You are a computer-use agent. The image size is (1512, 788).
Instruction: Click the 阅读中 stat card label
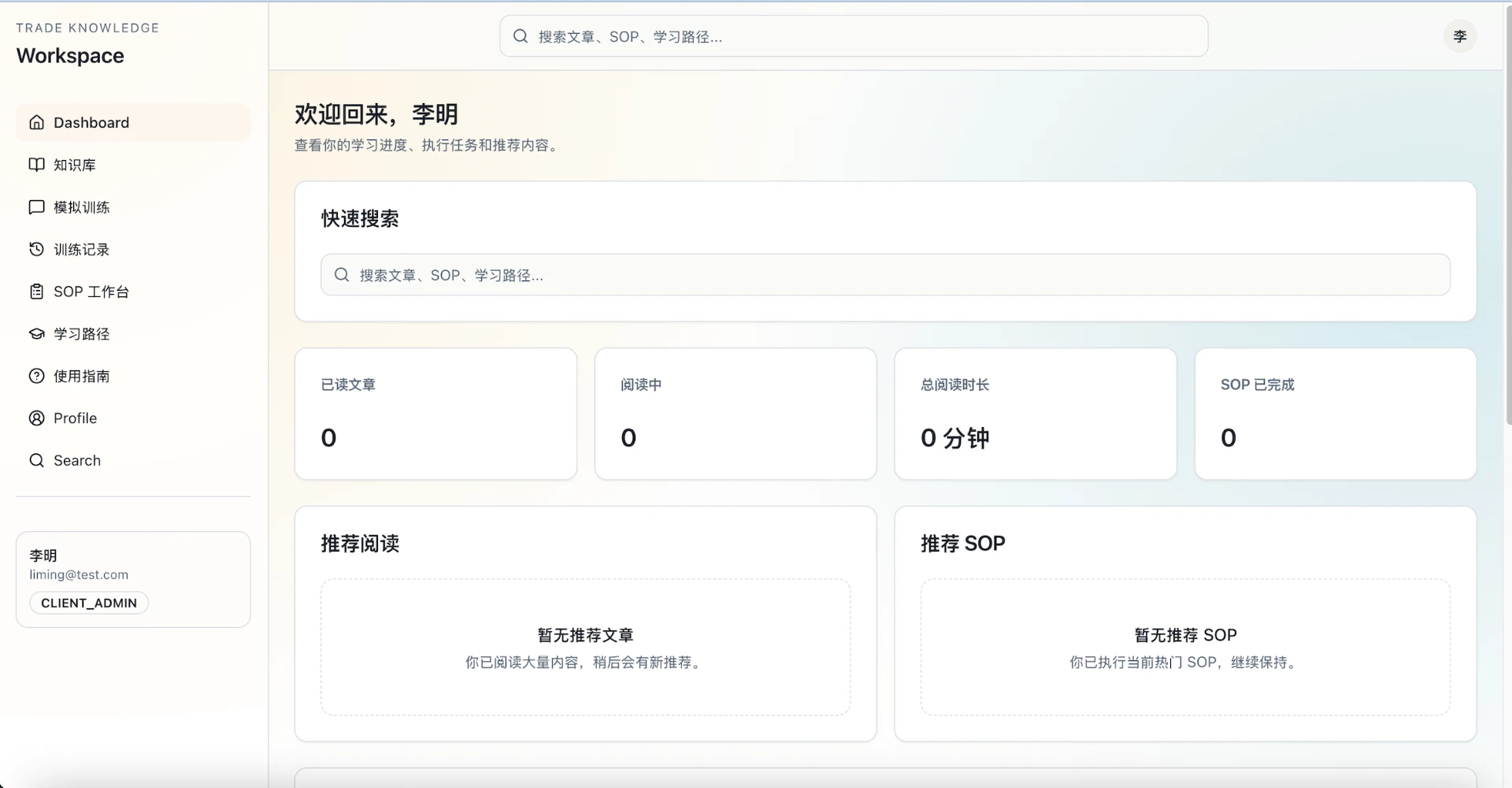641,385
